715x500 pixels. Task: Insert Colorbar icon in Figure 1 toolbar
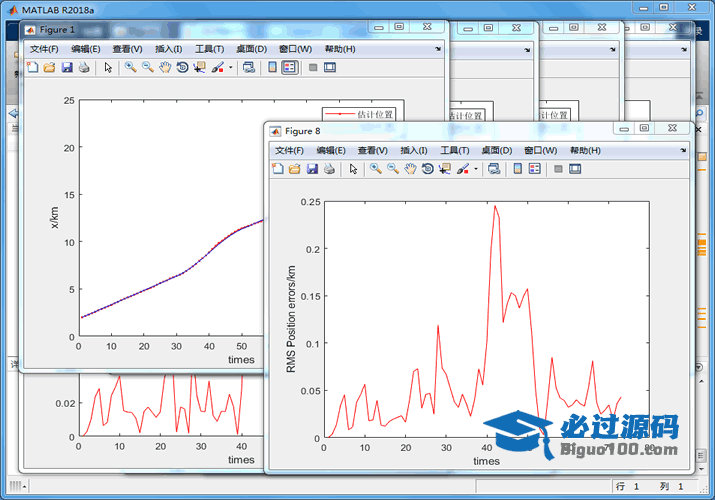[272, 67]
